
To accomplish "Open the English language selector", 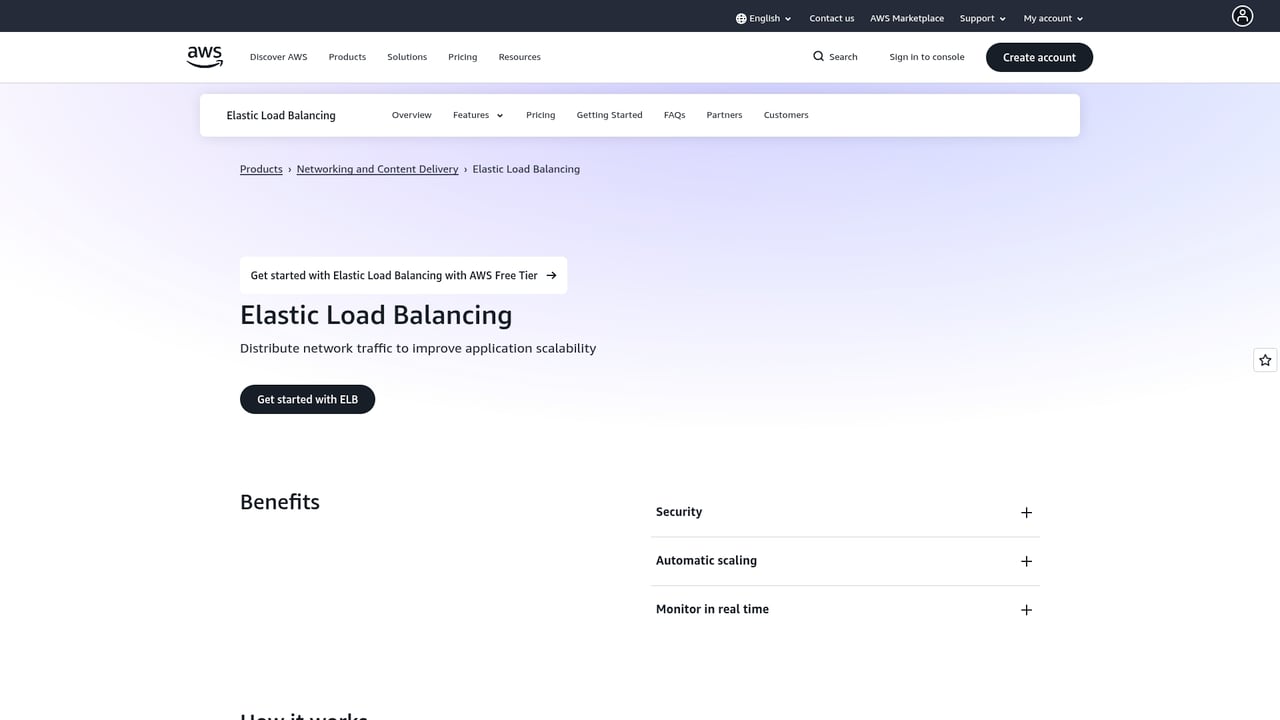I will [x=763, y=18].
